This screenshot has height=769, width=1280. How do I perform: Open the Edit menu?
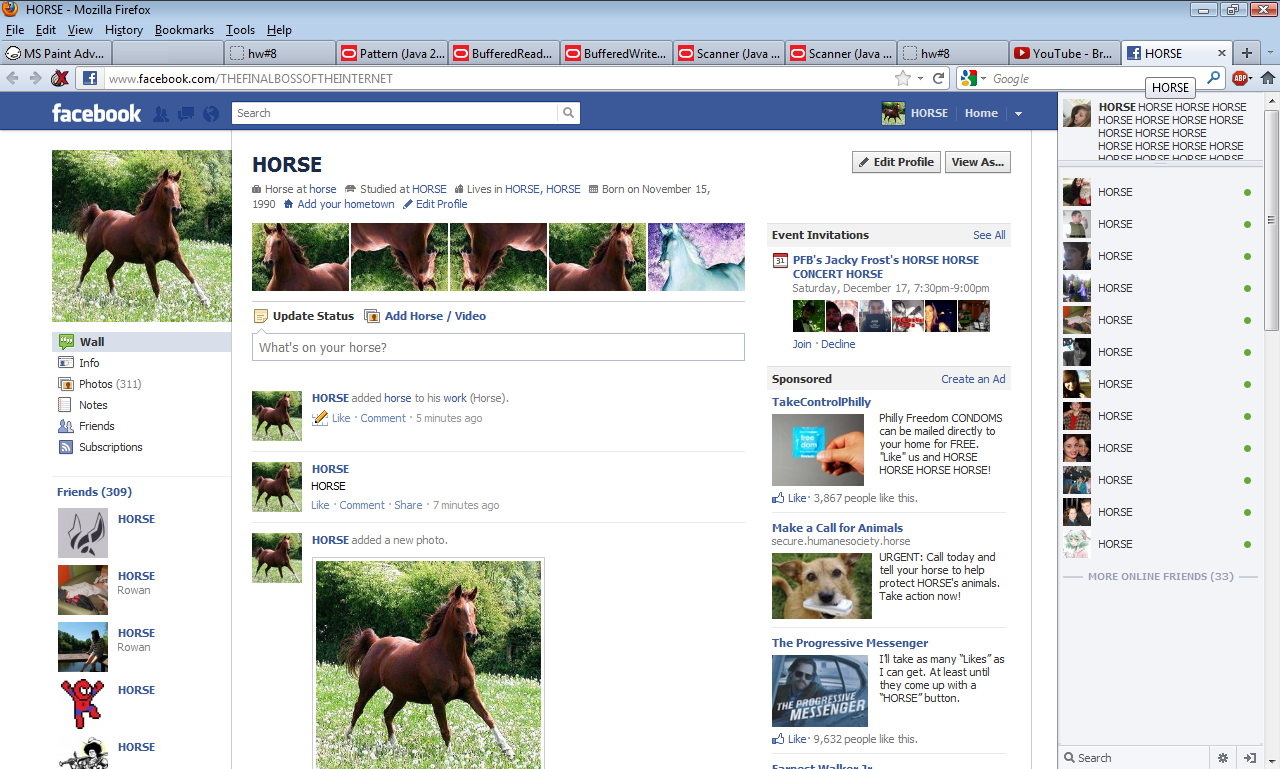point(46,30)
